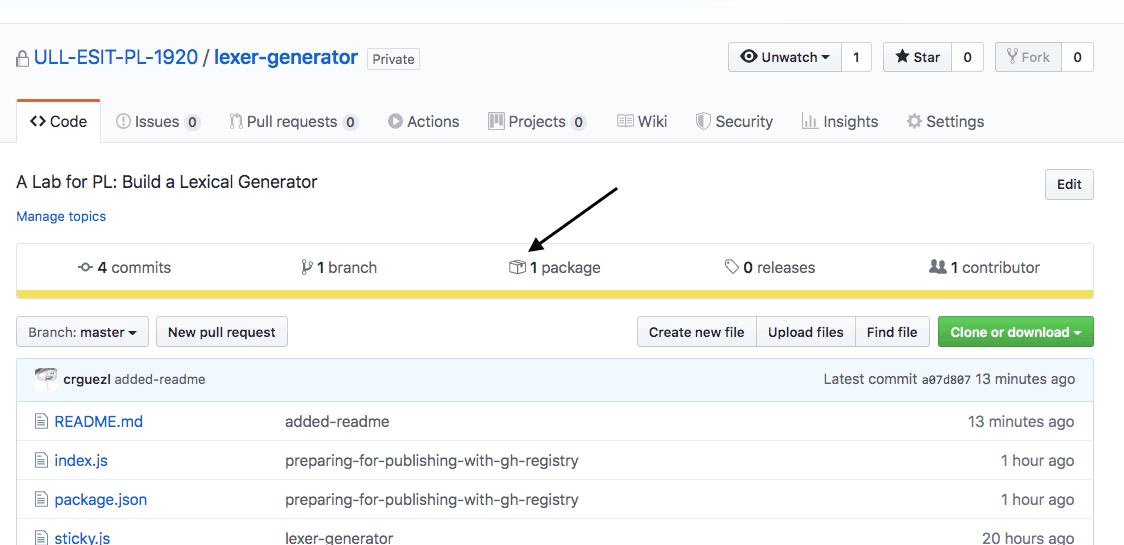The image size is (1124, 545).
Task: Click the contributors people icon
Action: pyautogui.click(x=938, y=267)
